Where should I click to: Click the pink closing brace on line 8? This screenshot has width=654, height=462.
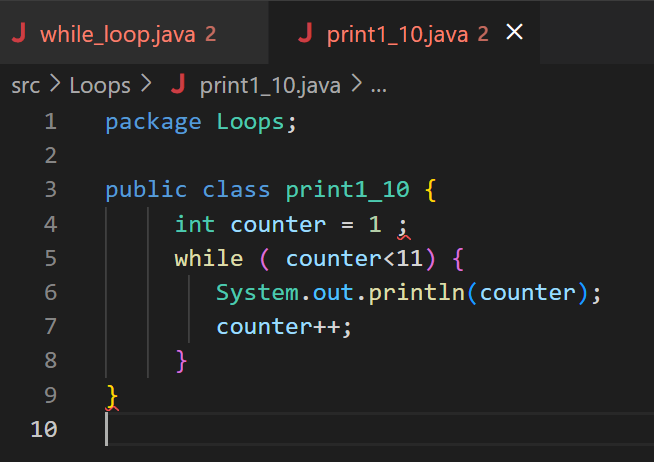point(181,361)
